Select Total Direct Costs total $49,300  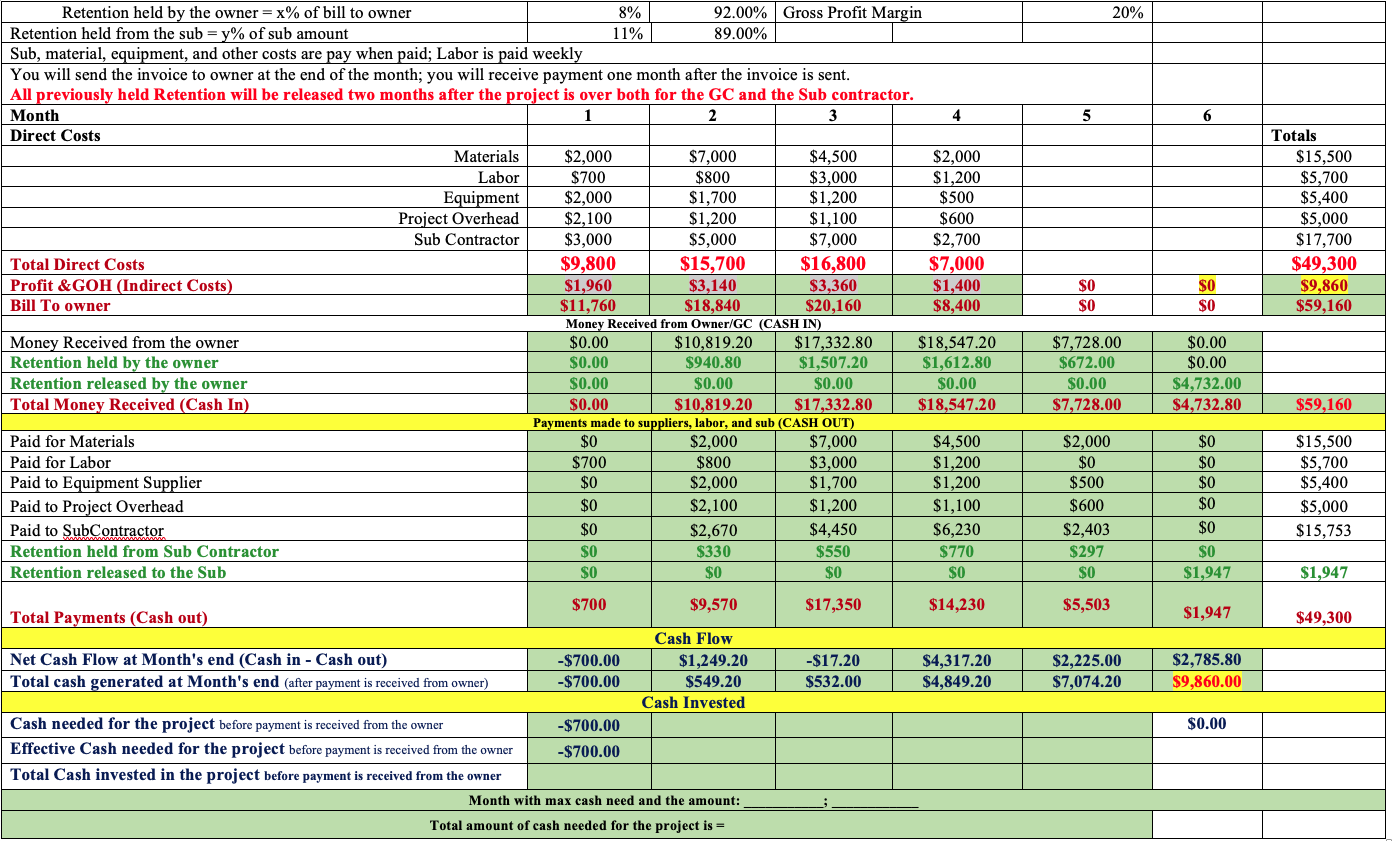click(x=1323, y=264)
